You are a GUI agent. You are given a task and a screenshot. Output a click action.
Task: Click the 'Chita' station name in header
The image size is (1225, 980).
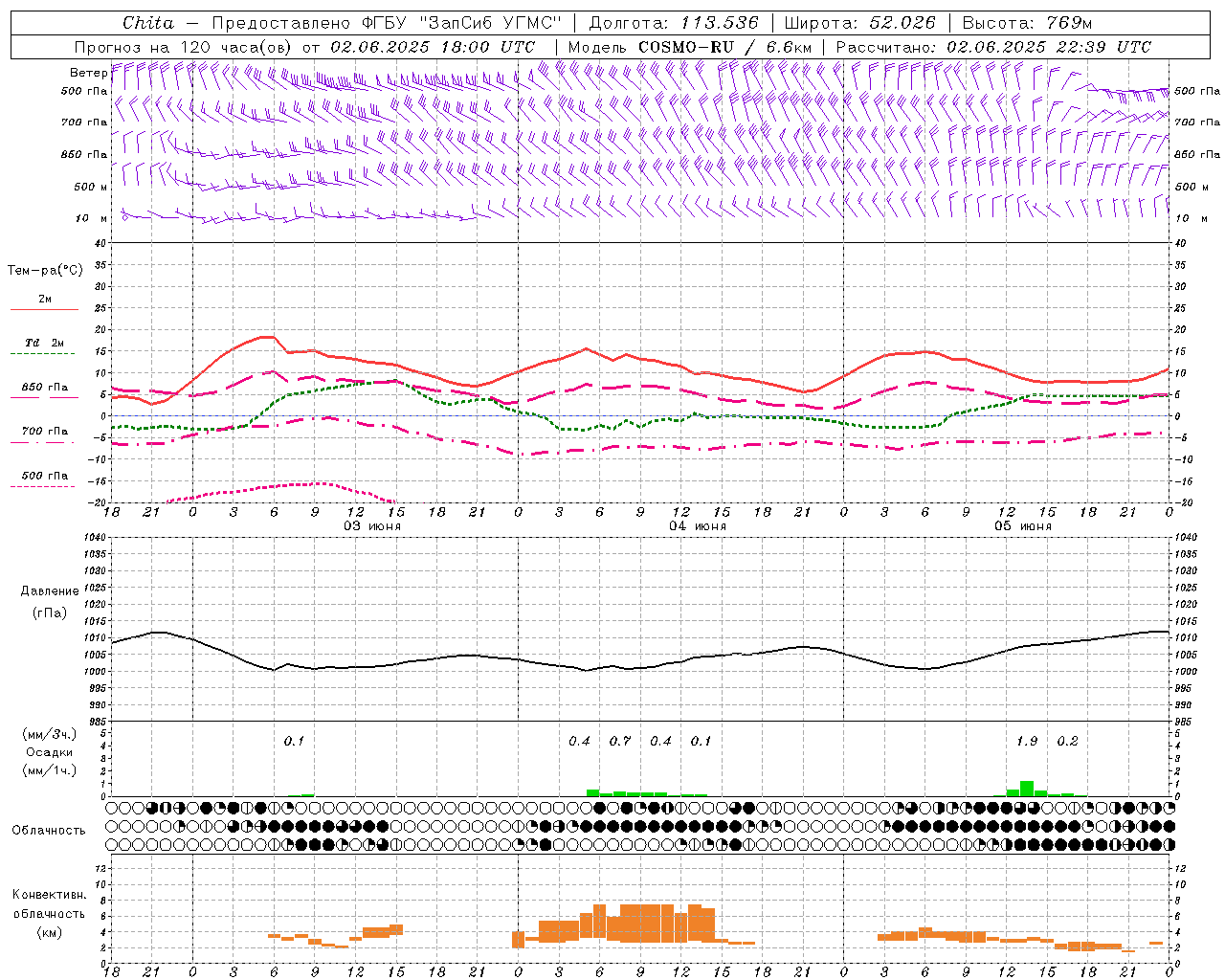(x=148, y=23)
